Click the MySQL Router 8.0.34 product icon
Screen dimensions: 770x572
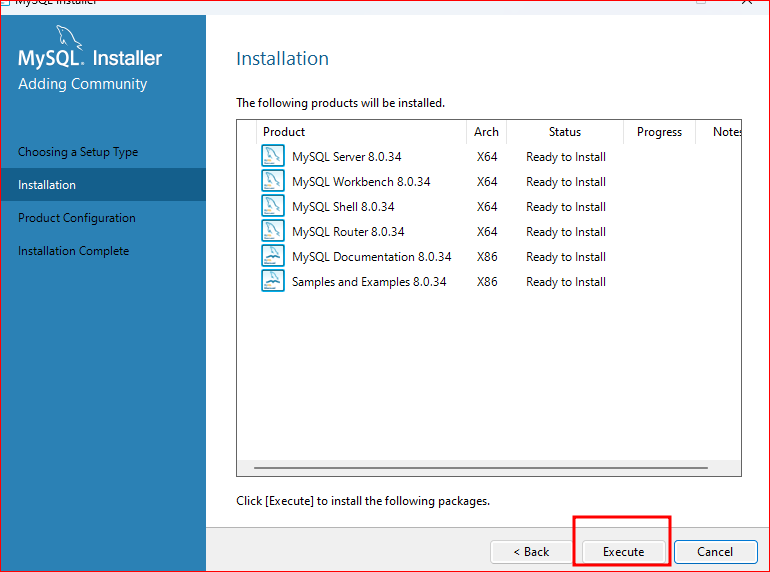273,231
